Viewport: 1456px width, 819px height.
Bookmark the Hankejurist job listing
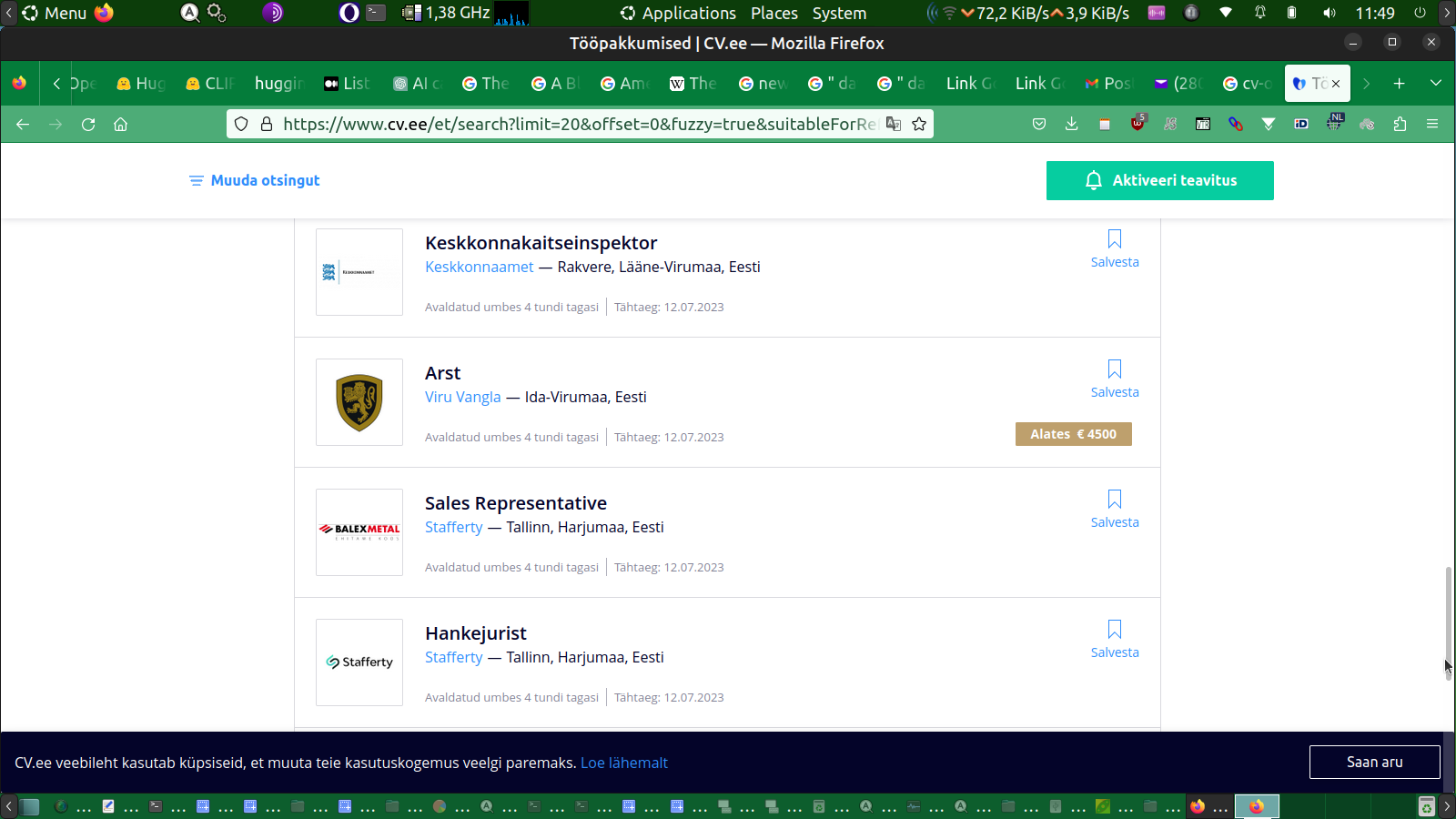click(x=1115, y=640)
